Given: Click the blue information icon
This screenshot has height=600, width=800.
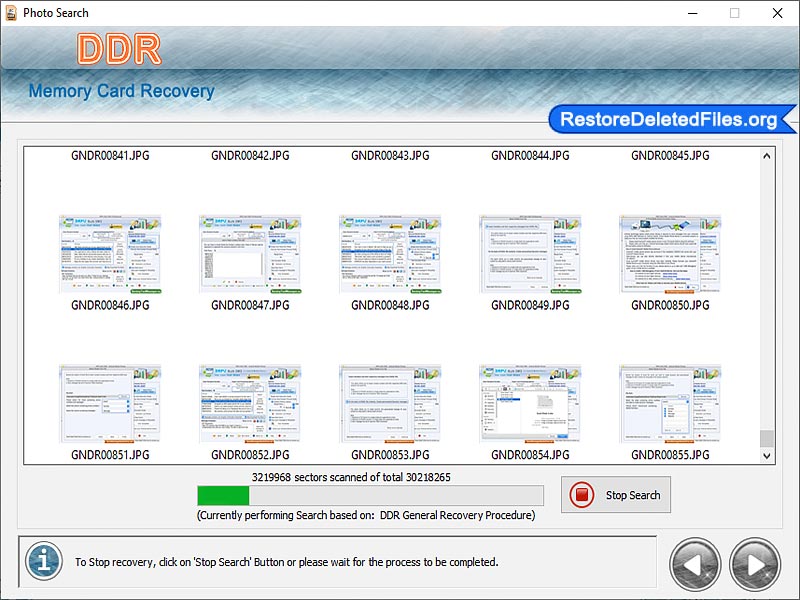Looking at the screenshot, I should click(x=41, y=561).
